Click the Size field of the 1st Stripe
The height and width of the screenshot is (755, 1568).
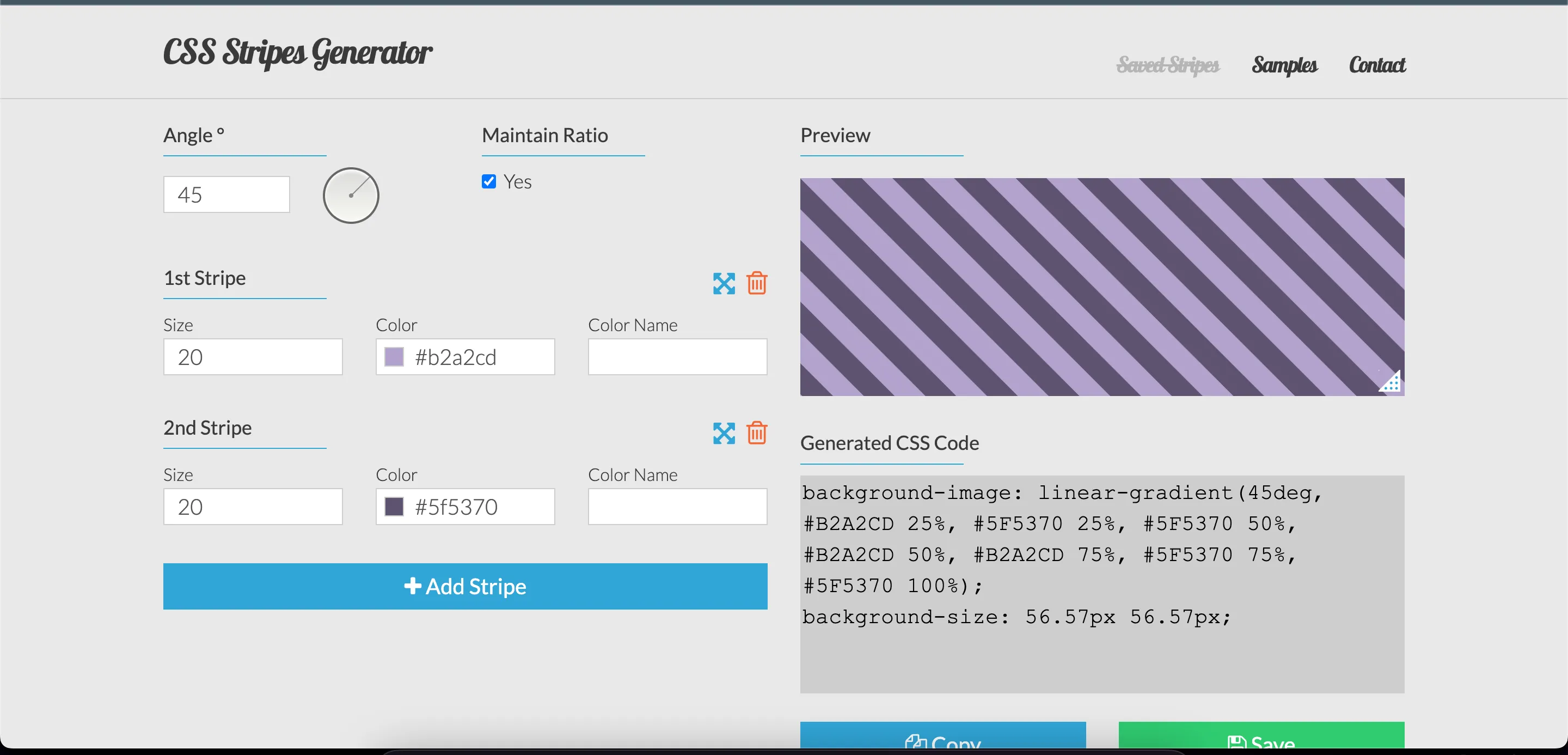point(253,356)
